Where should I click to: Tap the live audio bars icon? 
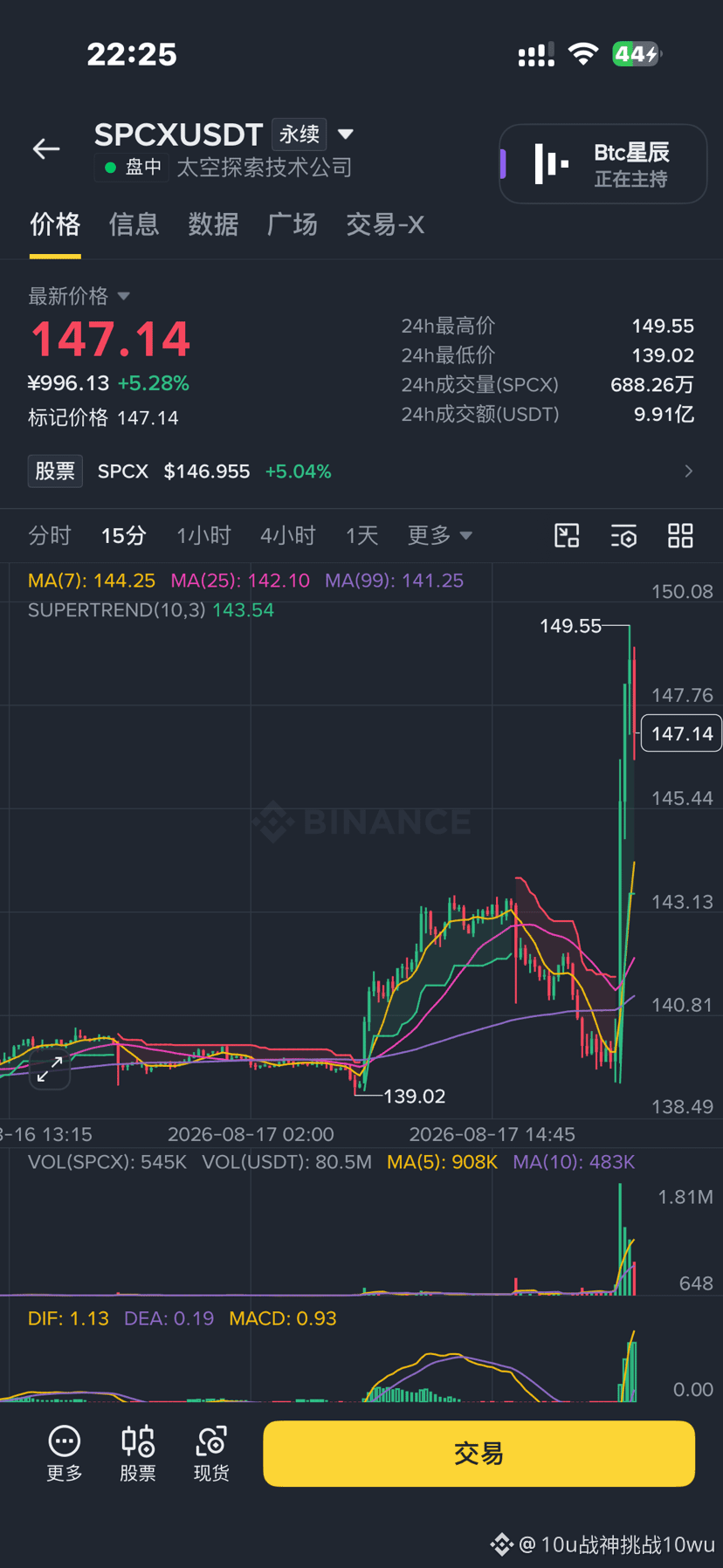551,163
